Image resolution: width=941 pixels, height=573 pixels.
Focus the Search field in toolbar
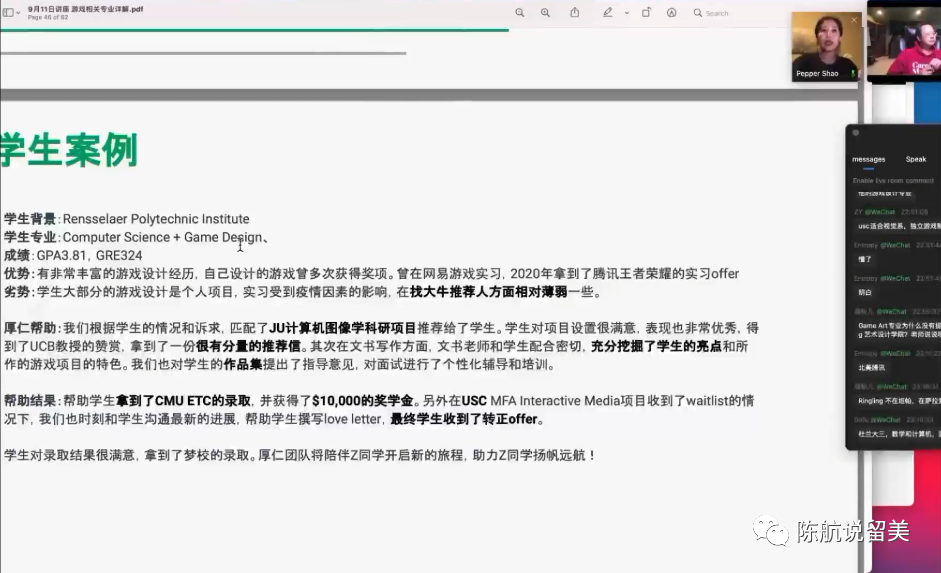(730, 13)
